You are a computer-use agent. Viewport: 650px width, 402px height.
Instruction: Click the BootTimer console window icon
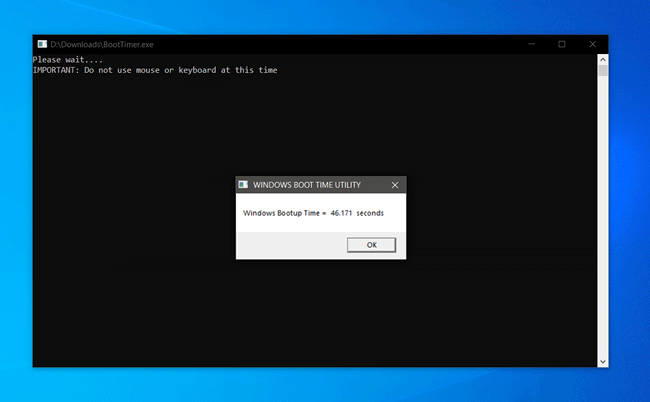[42, 44]
